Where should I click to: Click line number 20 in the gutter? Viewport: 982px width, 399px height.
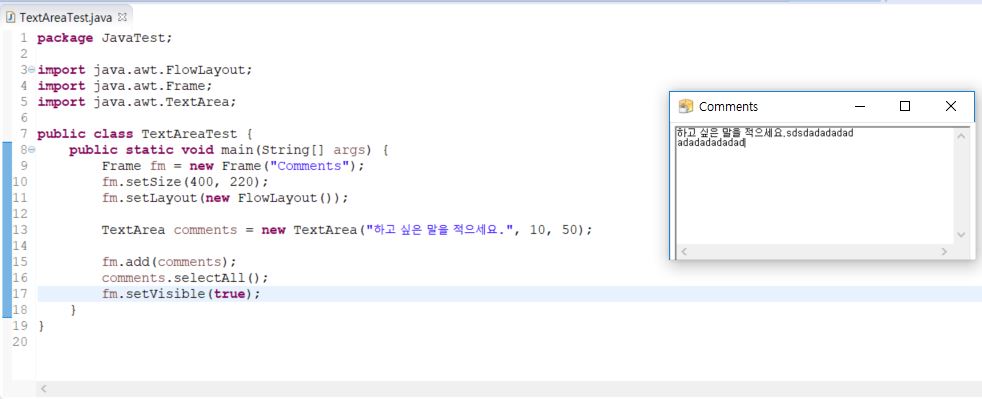(19, 341)
